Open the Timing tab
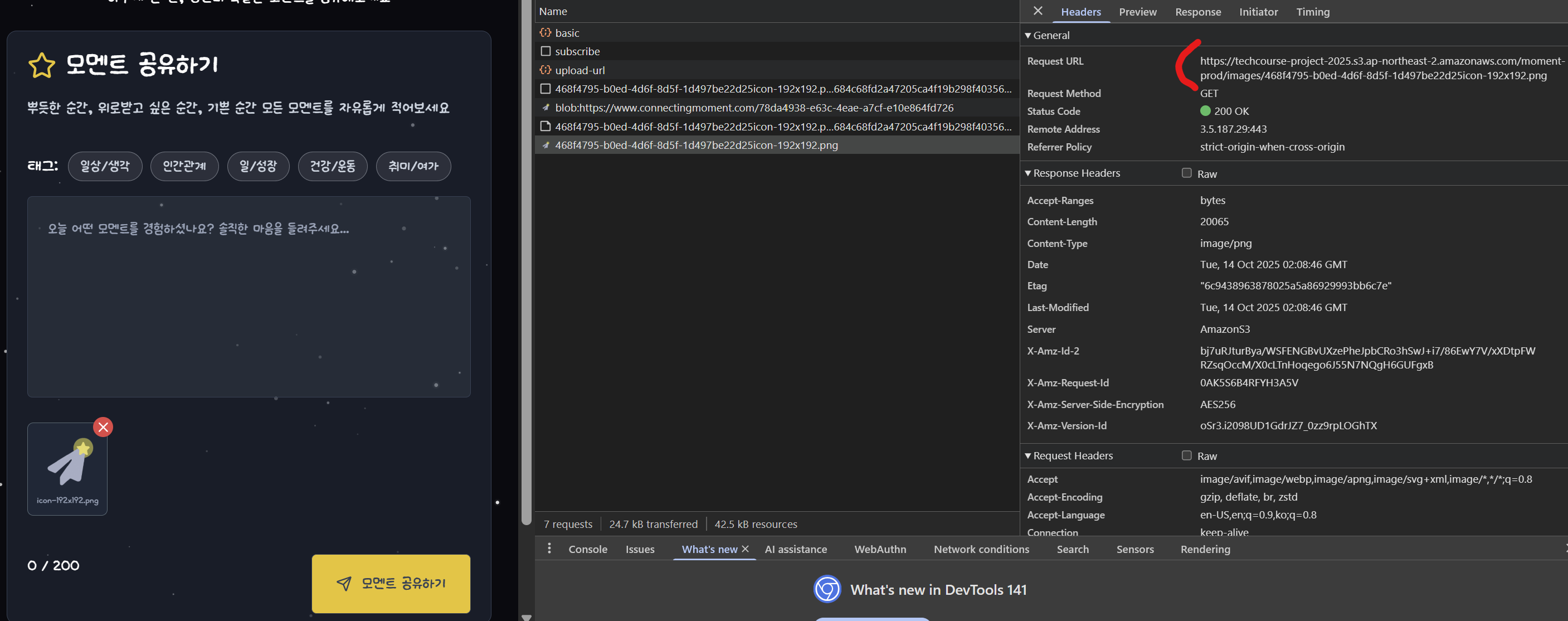The height and width of the screenshot is (621, 1568). tap(1312, 12)
